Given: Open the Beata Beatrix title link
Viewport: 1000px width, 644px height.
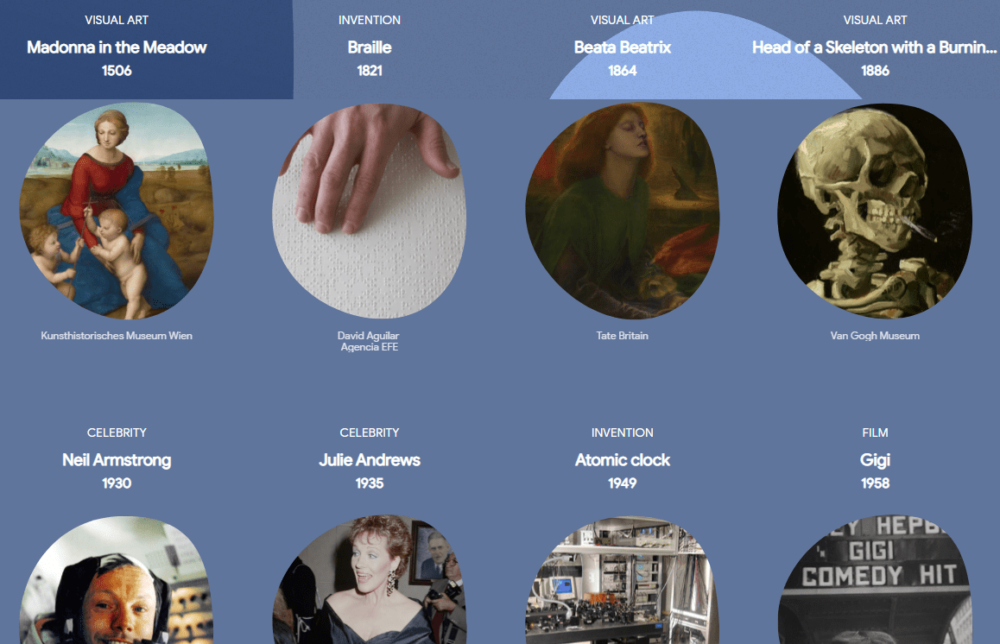Looking at the screenshot, I should pos(622,47).
